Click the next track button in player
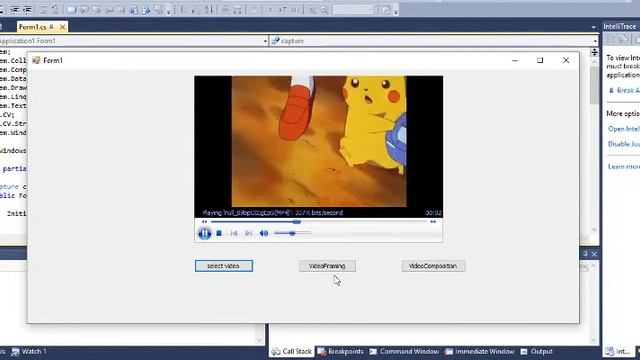 coord(248,233)
